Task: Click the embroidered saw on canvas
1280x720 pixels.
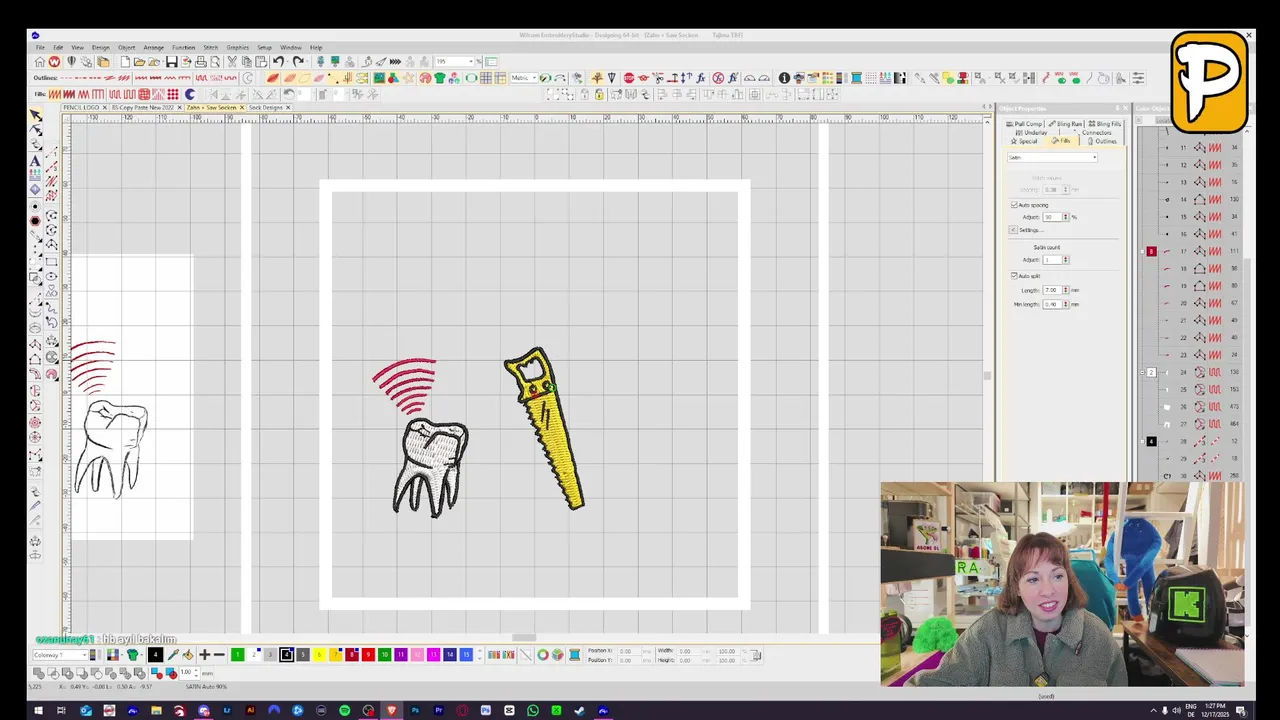Action: pos(545,428)
